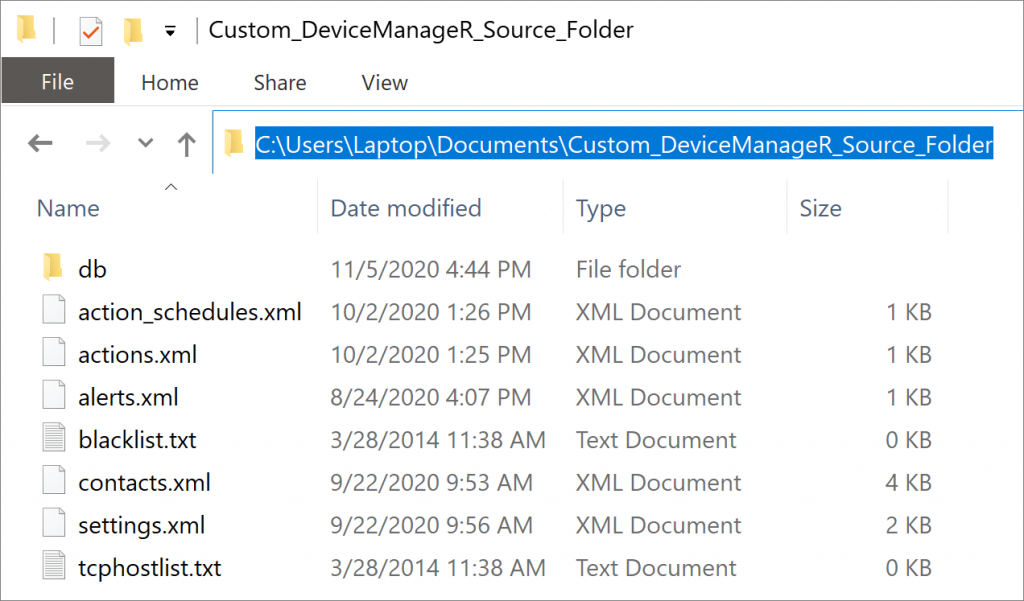Sort files by Name column header
Image resolution: width=1024 pixels, height=601 pixels.
(68, 208)
